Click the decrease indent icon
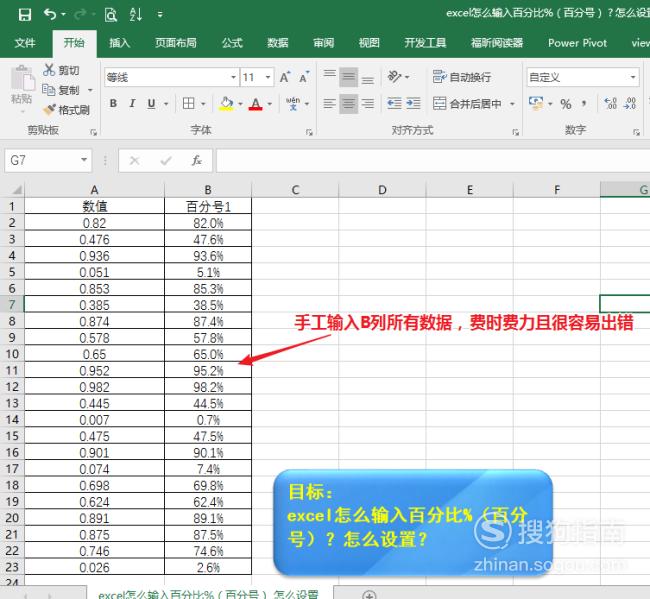 point(394,103)
